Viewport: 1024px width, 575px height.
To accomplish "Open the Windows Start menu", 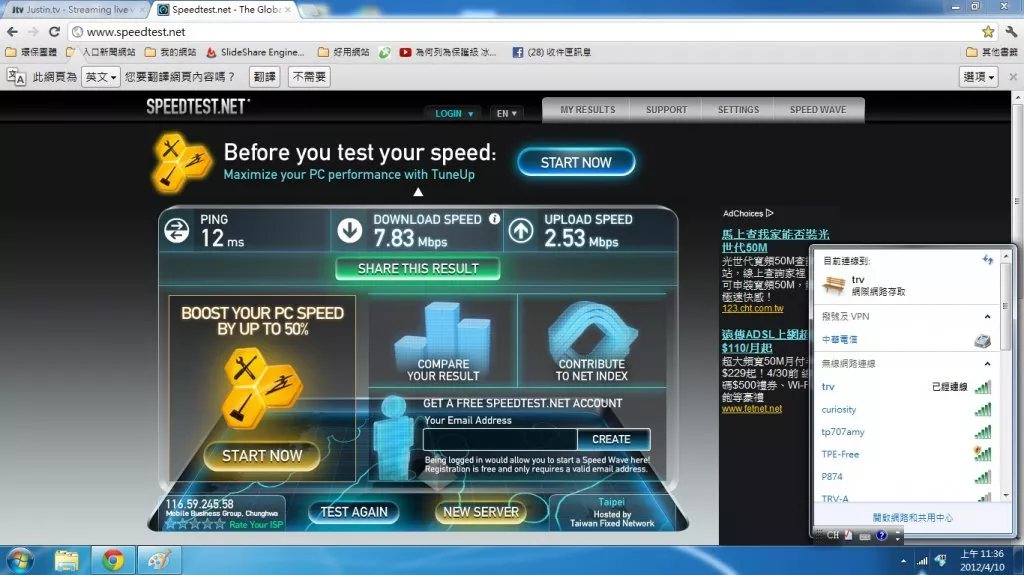I will tap(18, 561).
